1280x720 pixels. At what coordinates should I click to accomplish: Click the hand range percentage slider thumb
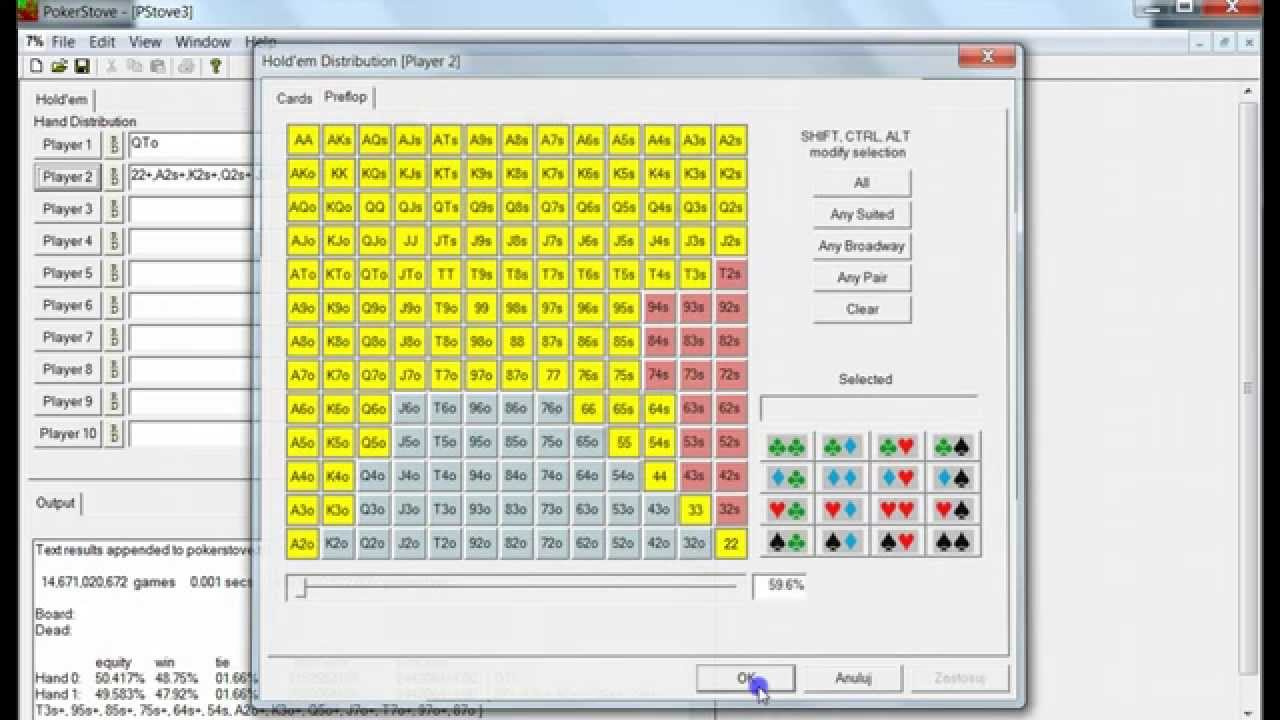(x=300, y=587)
